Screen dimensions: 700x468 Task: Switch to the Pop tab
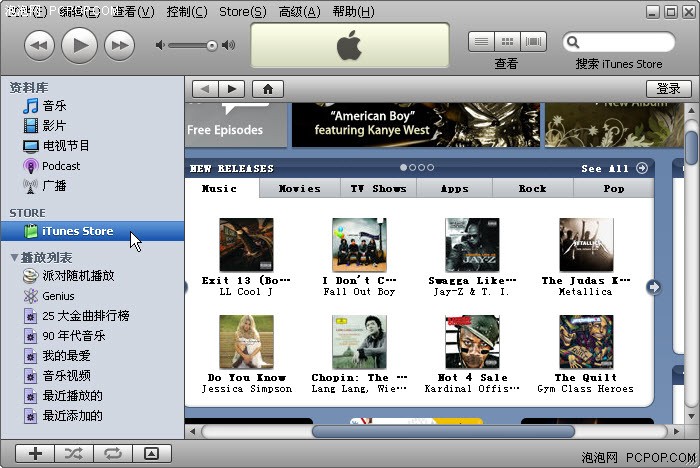pyautogui.click(x=614, y=188)
